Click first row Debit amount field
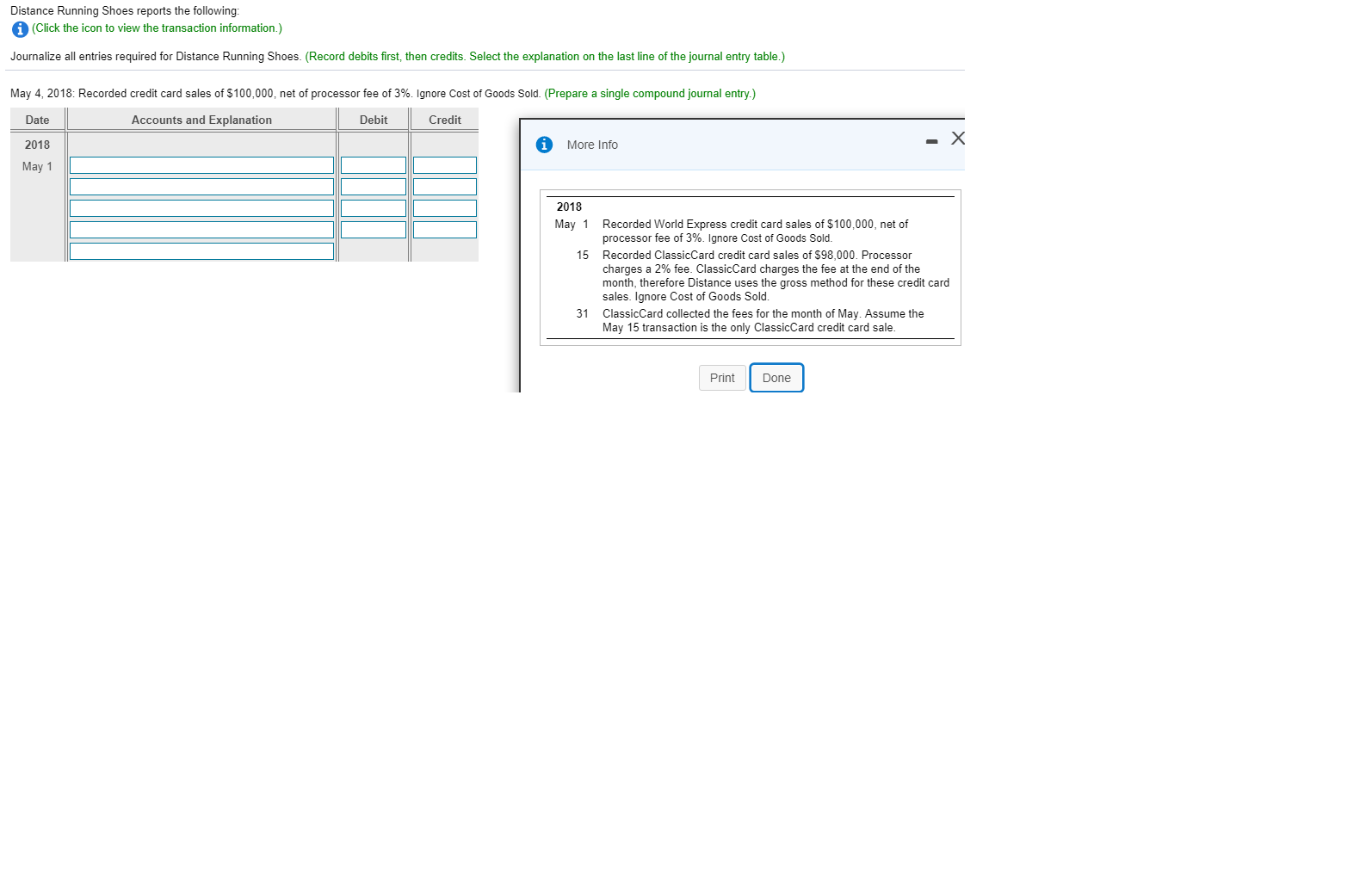The height and width of the screenshot is (877, 1372). [x=374, y=165]
